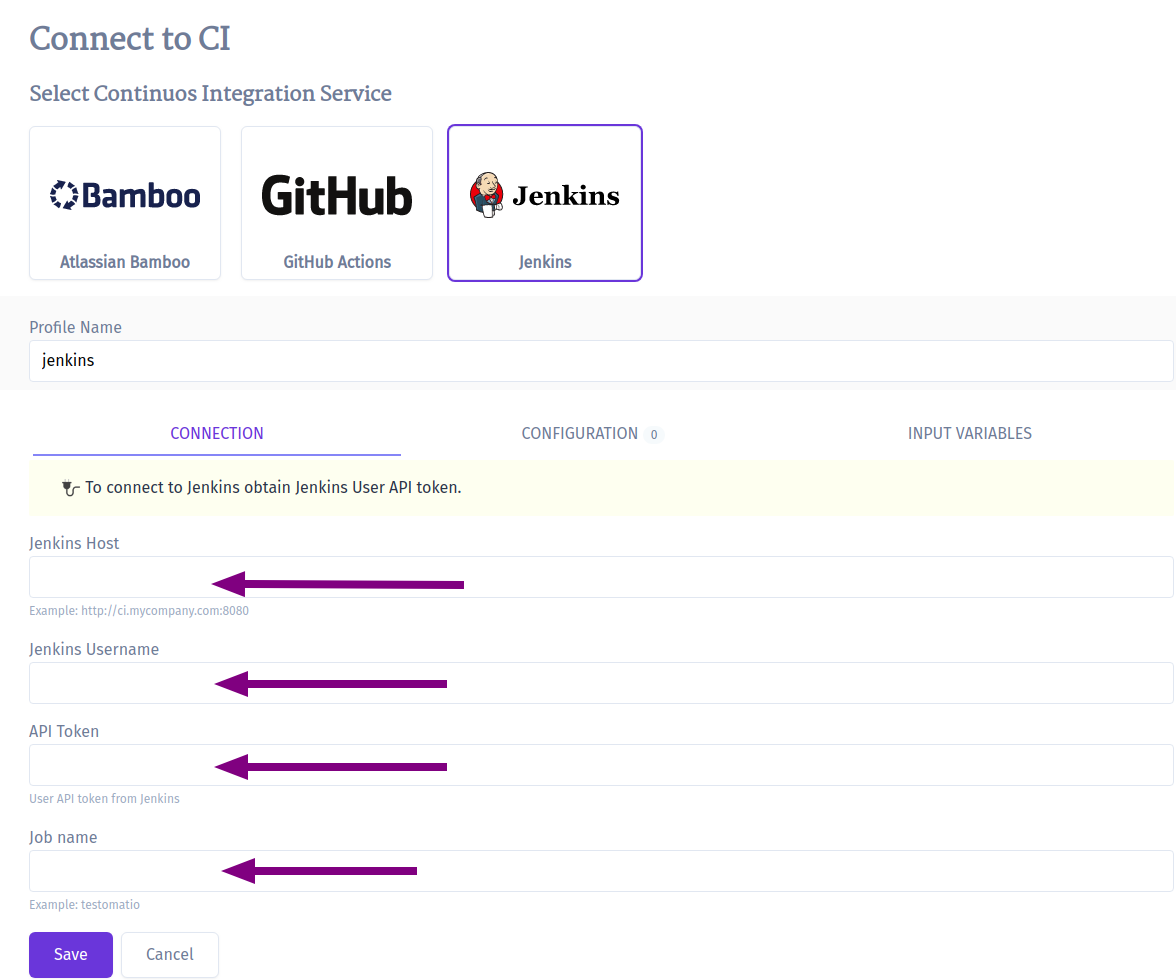Click the 'Example: http://ci.mycompany.com:8080' hint
Image resolution: width=1176 pixels, height=980 pixels.
139,611
